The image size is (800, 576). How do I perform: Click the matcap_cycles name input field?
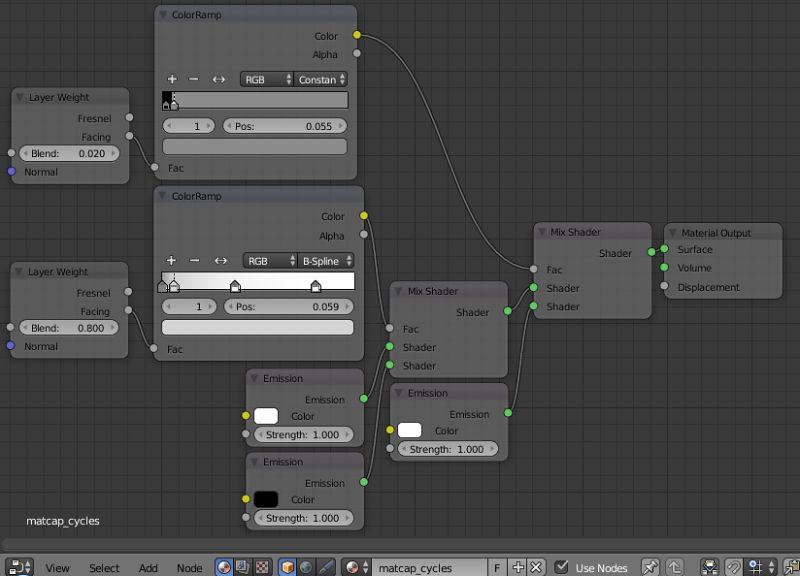430,567
